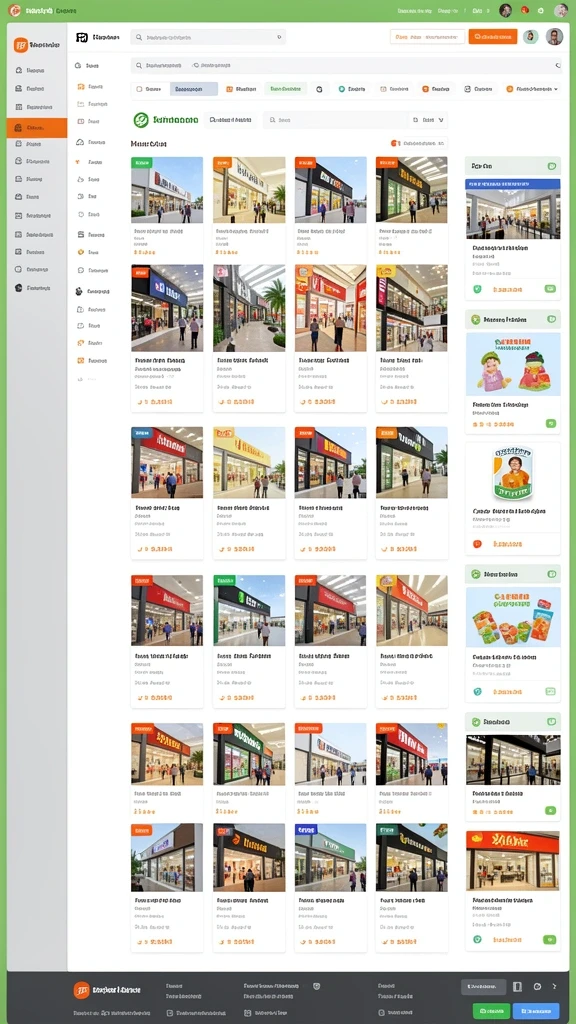The width and height of the screenshot is (576, 1024).
Task: Focus the main search field in the header
Action: pos(208,38)
